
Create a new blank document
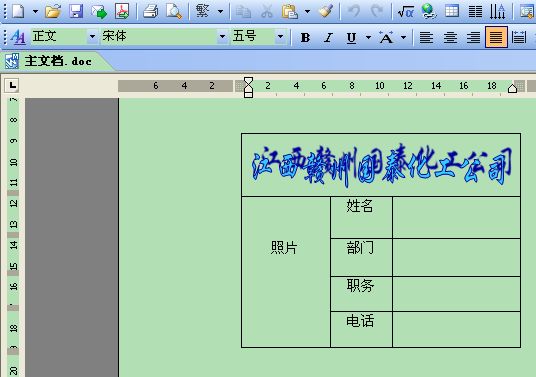tap(18, 11)
